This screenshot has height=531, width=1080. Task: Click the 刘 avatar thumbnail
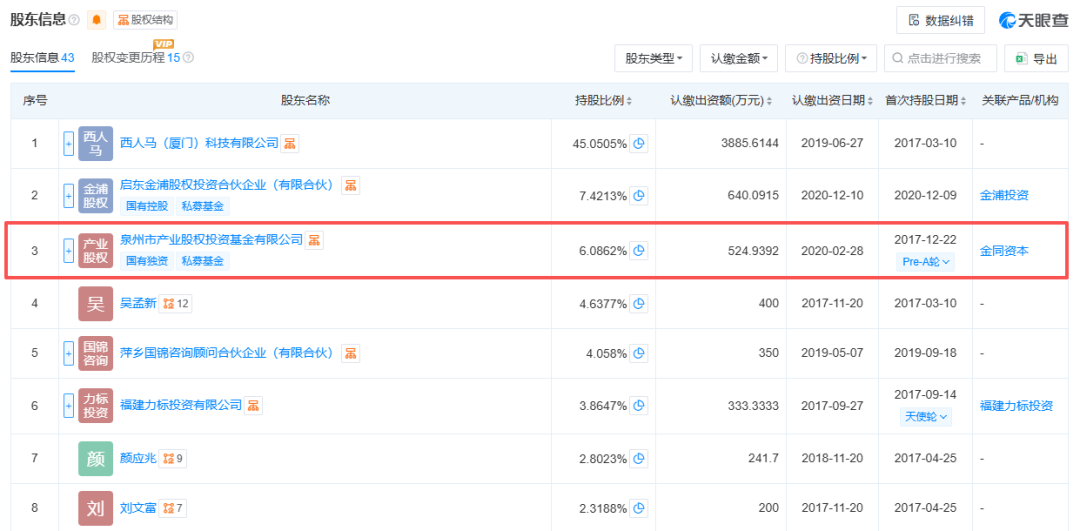pyautogui.click(x=96, y=509)
